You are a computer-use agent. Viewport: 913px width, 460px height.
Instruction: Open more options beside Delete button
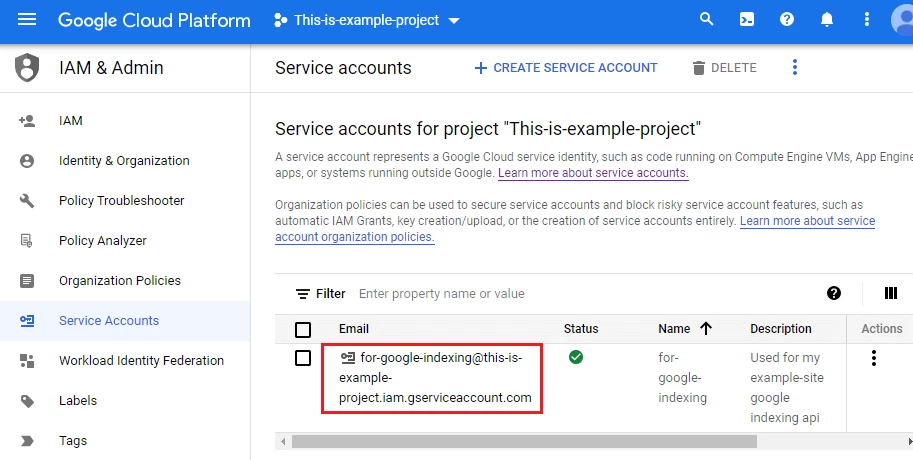[x=795, y=68]
